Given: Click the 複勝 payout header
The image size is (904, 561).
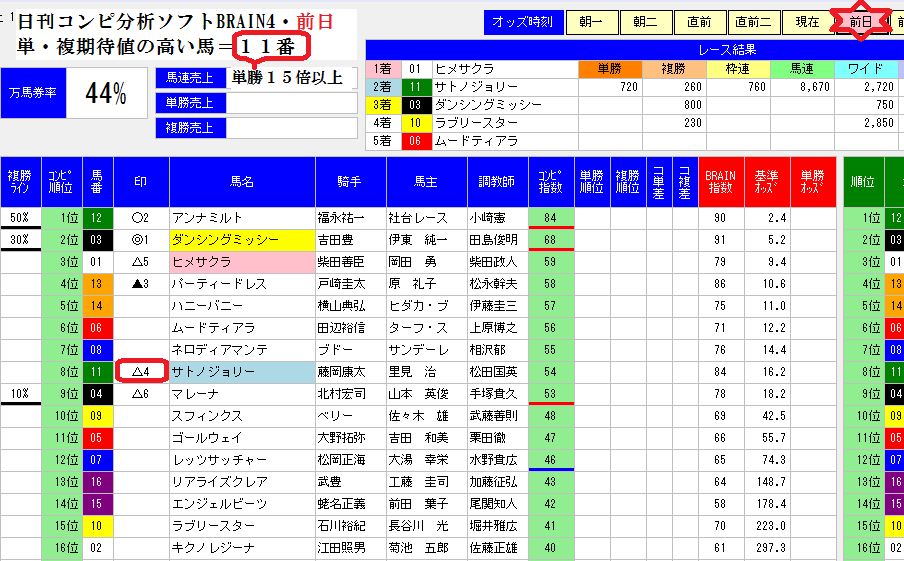Looking at the screenshot, I should (673, 69).
